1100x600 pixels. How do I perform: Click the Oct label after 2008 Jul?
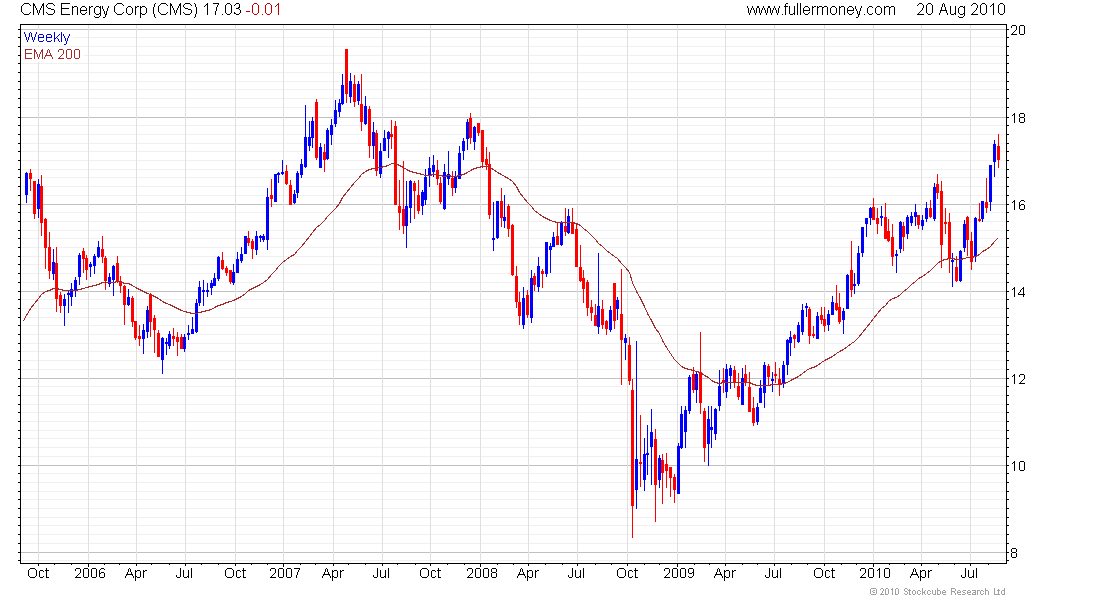(x=627, y=573)
